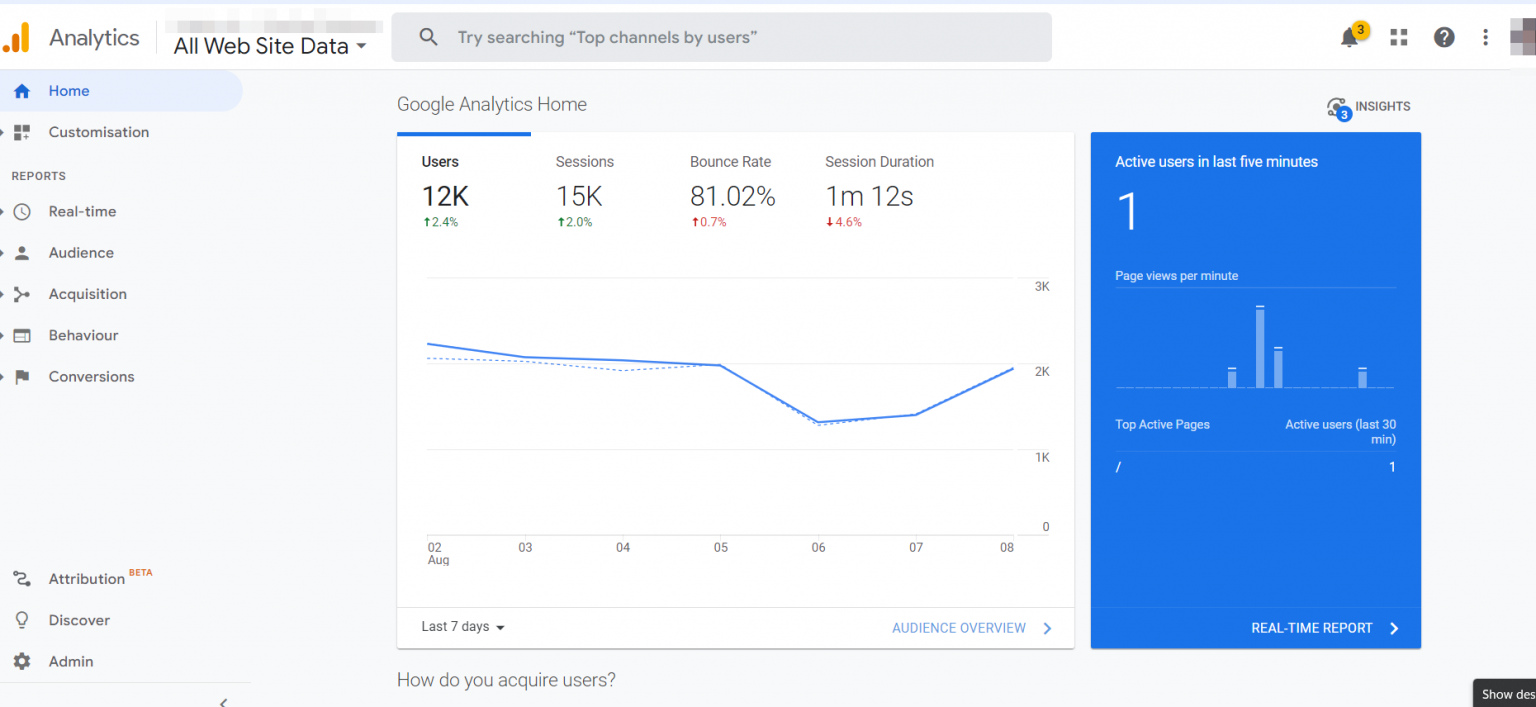Open the Audience Overview link

958,627
